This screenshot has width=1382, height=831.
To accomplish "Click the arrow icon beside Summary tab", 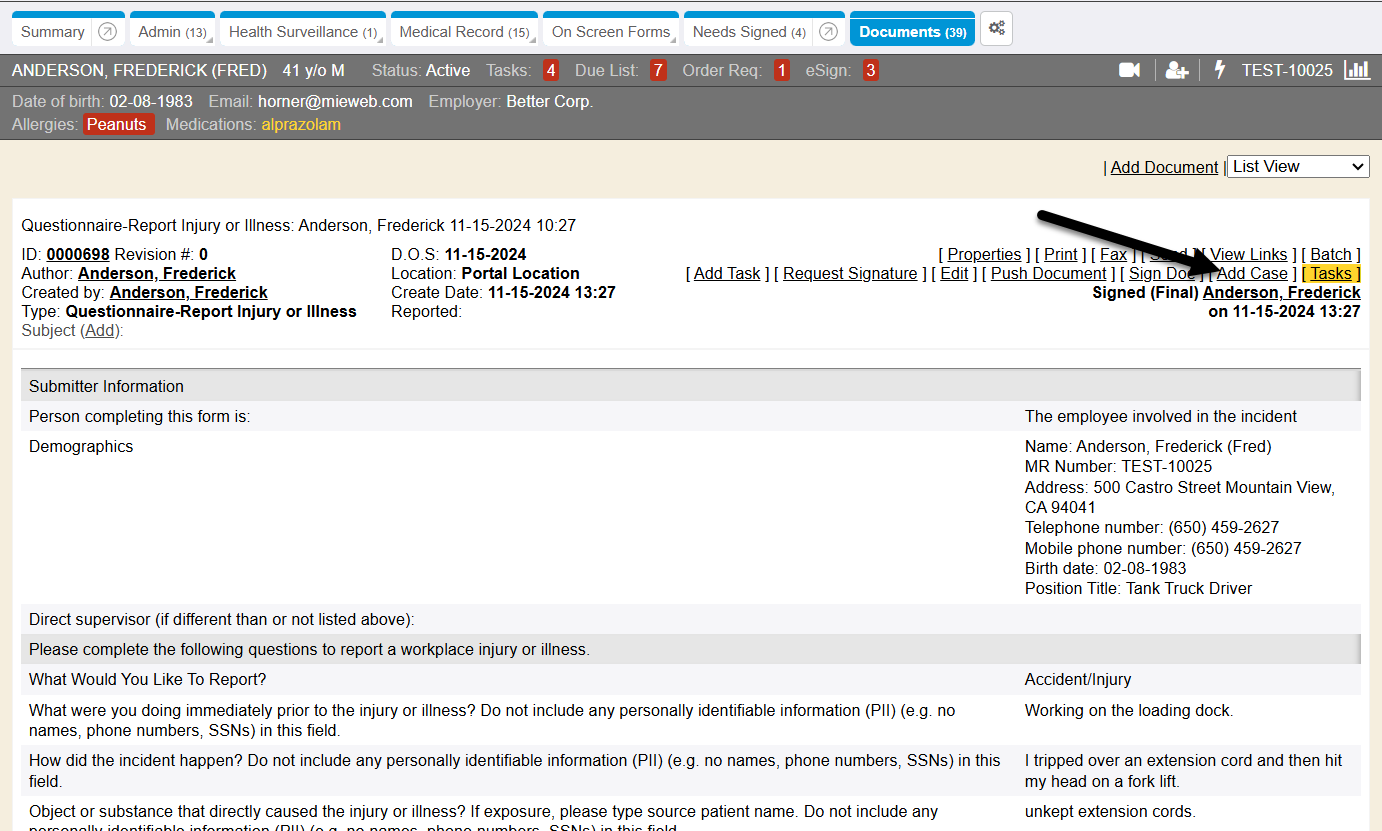I will click(x=107, y=32).
